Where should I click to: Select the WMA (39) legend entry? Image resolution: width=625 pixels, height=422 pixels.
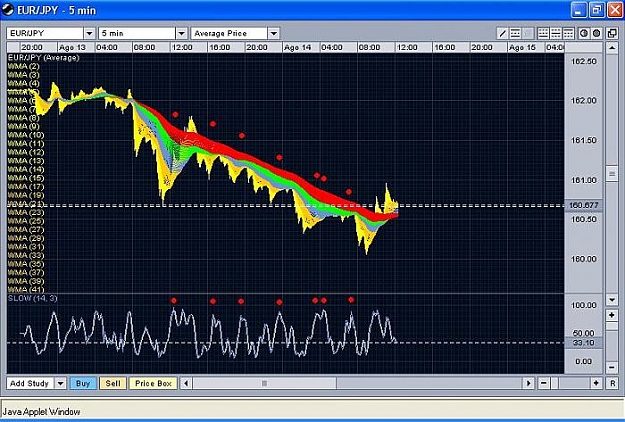pyautogui.click(x=26, y=281)
